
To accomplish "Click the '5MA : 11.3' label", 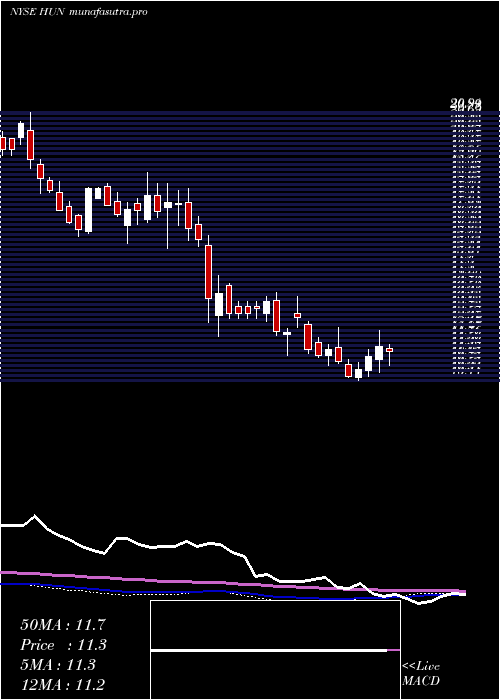I will click(x=58, y=665).
